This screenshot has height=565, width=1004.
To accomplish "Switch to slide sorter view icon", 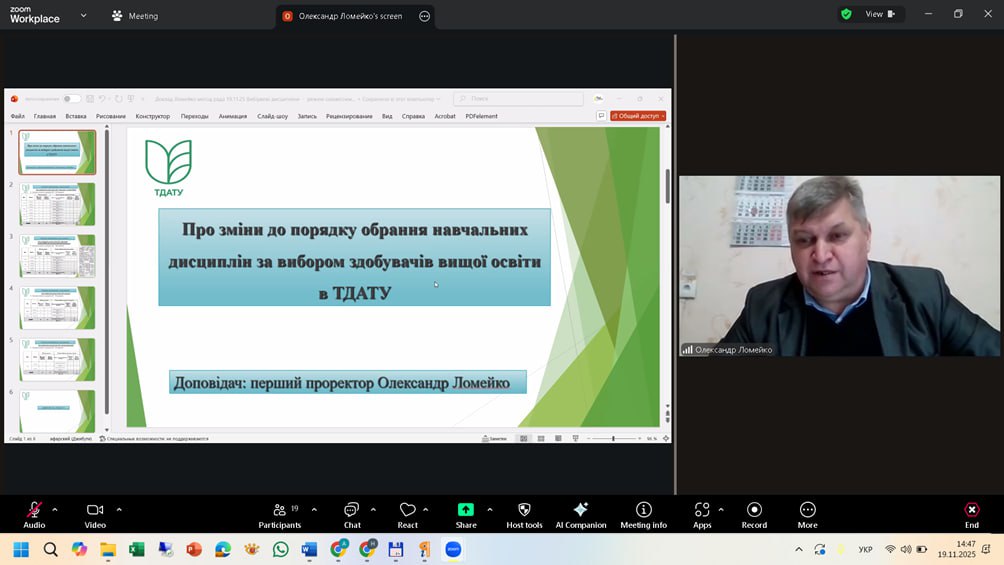I will [x=541, y=439].
